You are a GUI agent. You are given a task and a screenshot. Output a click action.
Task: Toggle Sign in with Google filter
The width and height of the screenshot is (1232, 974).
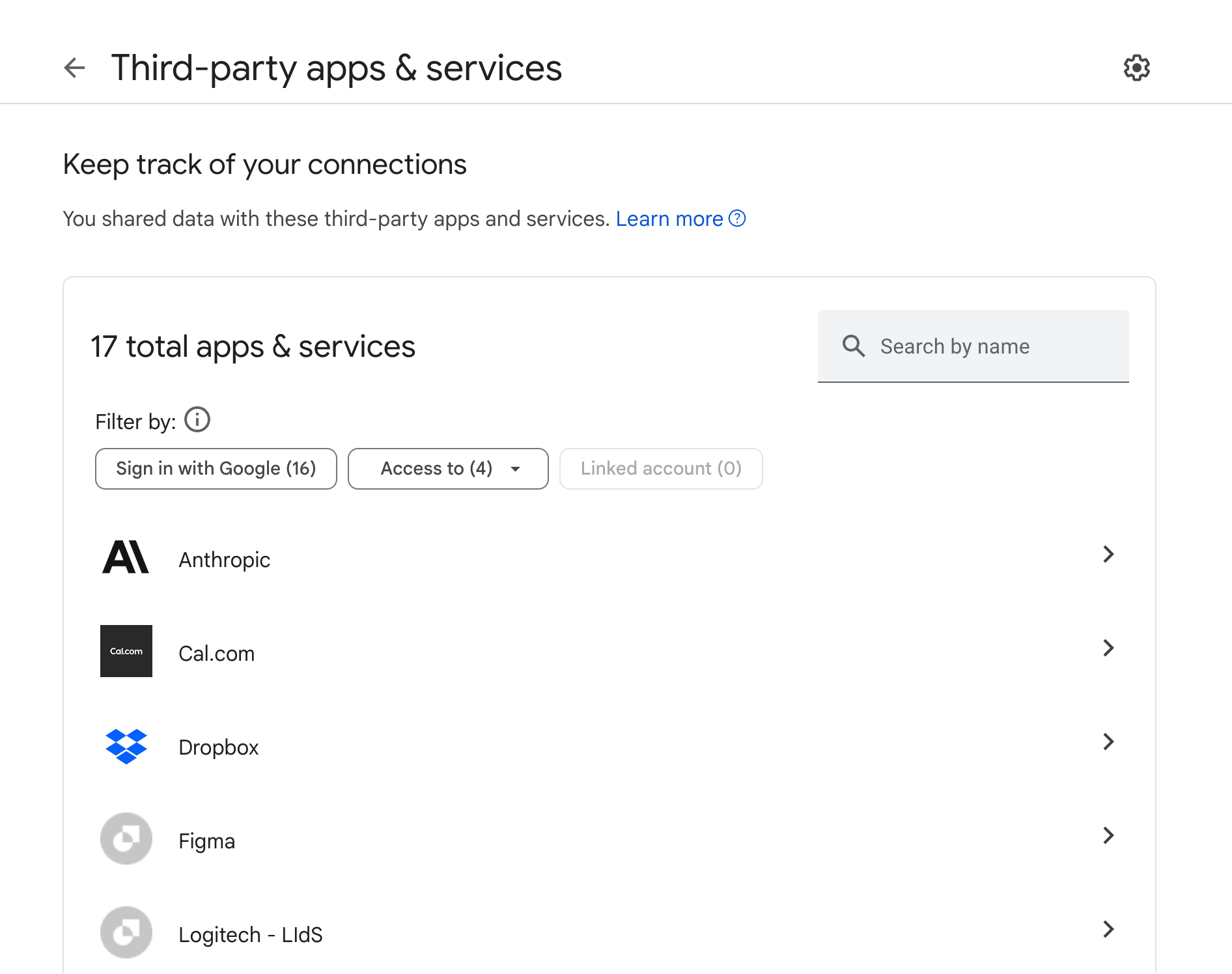point(216,469)
